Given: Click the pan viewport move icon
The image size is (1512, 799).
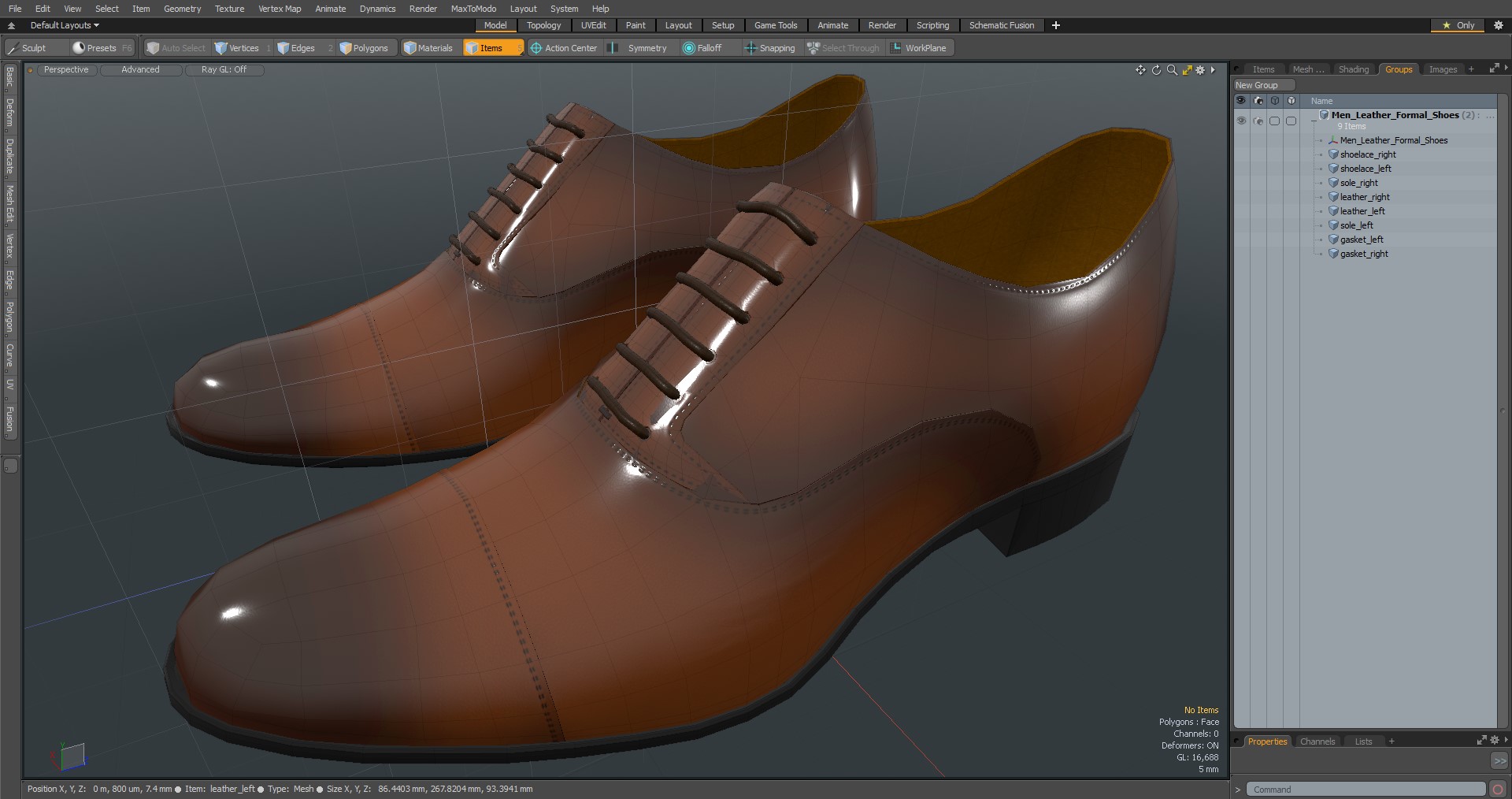Looking at the screenshot, I should 1140,70.
